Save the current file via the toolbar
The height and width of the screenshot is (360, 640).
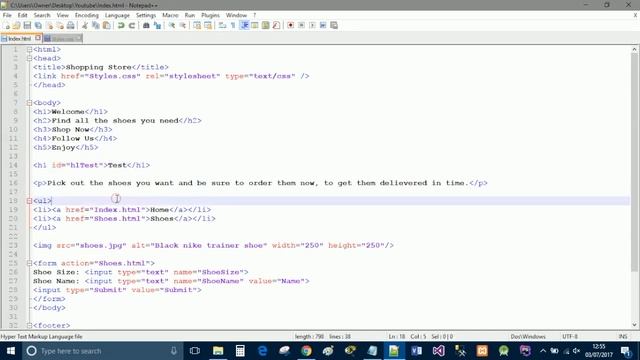point(27,25)
